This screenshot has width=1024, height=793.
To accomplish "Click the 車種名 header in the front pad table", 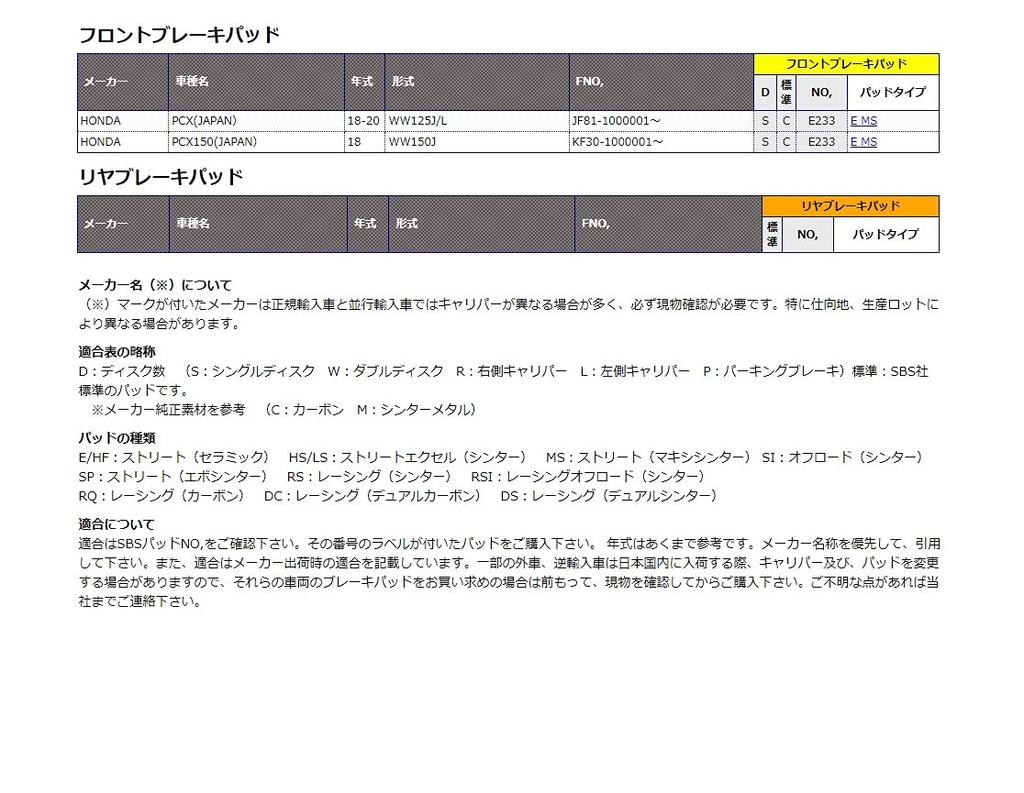I will pyautogui.click(x=190, y=81).
